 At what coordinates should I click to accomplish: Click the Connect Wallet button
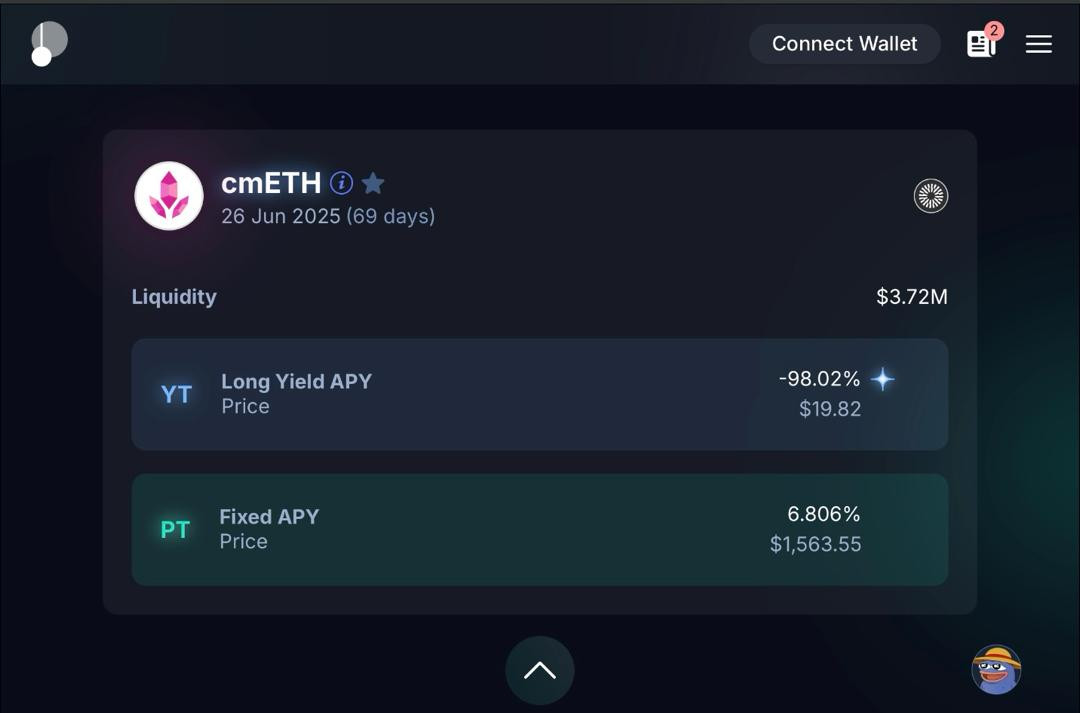(844, 44)
